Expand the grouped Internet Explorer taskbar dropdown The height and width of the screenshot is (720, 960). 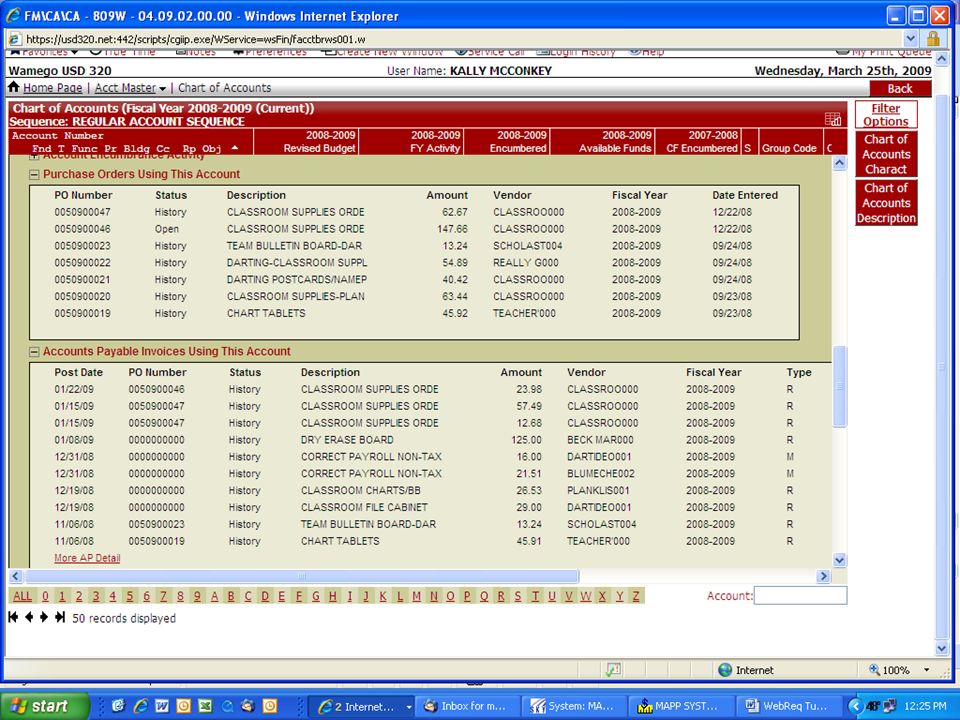coord(408,707)
